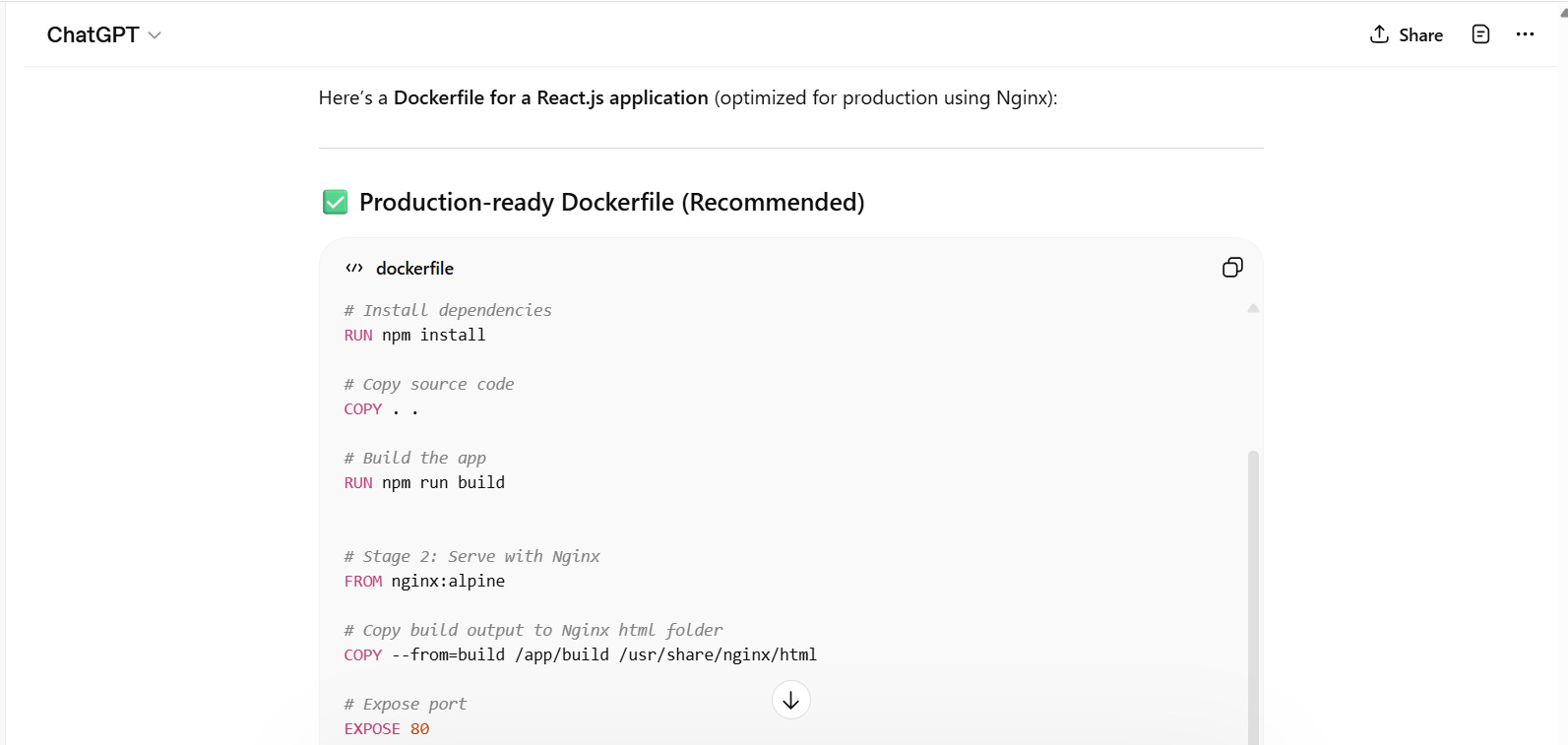The image size is (1568, 745).
Task: Click the green checkmark emoji in heading
Action: tap(335, 203)
